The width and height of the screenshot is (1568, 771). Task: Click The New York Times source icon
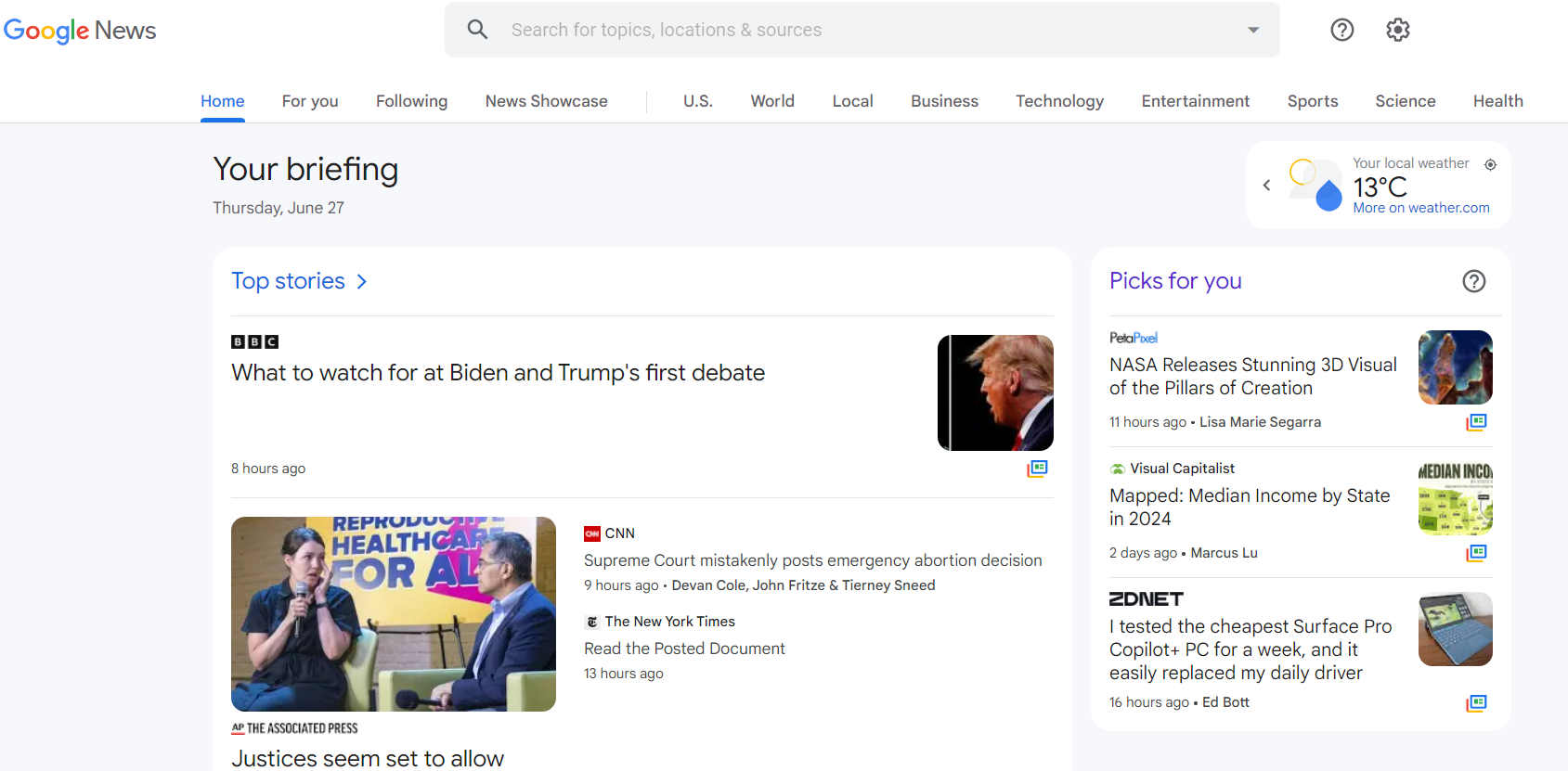click(x=592, y=622)
